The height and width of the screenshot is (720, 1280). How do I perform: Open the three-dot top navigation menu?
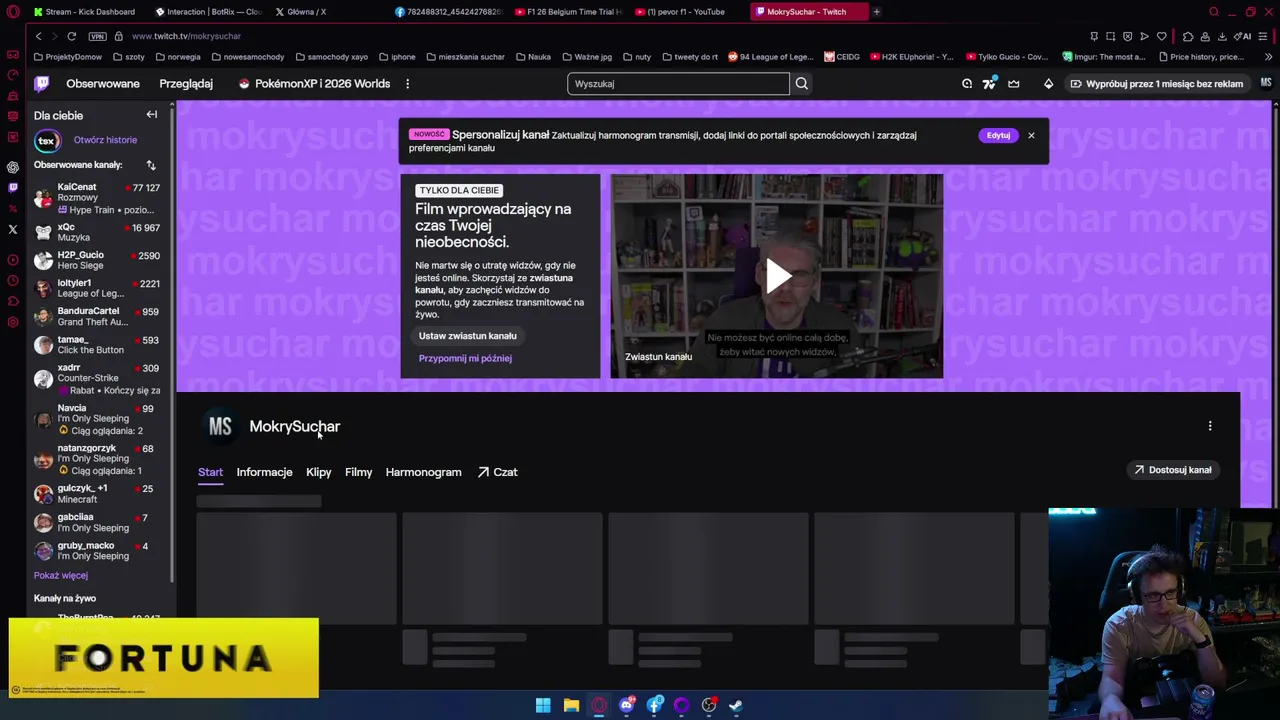407,84
